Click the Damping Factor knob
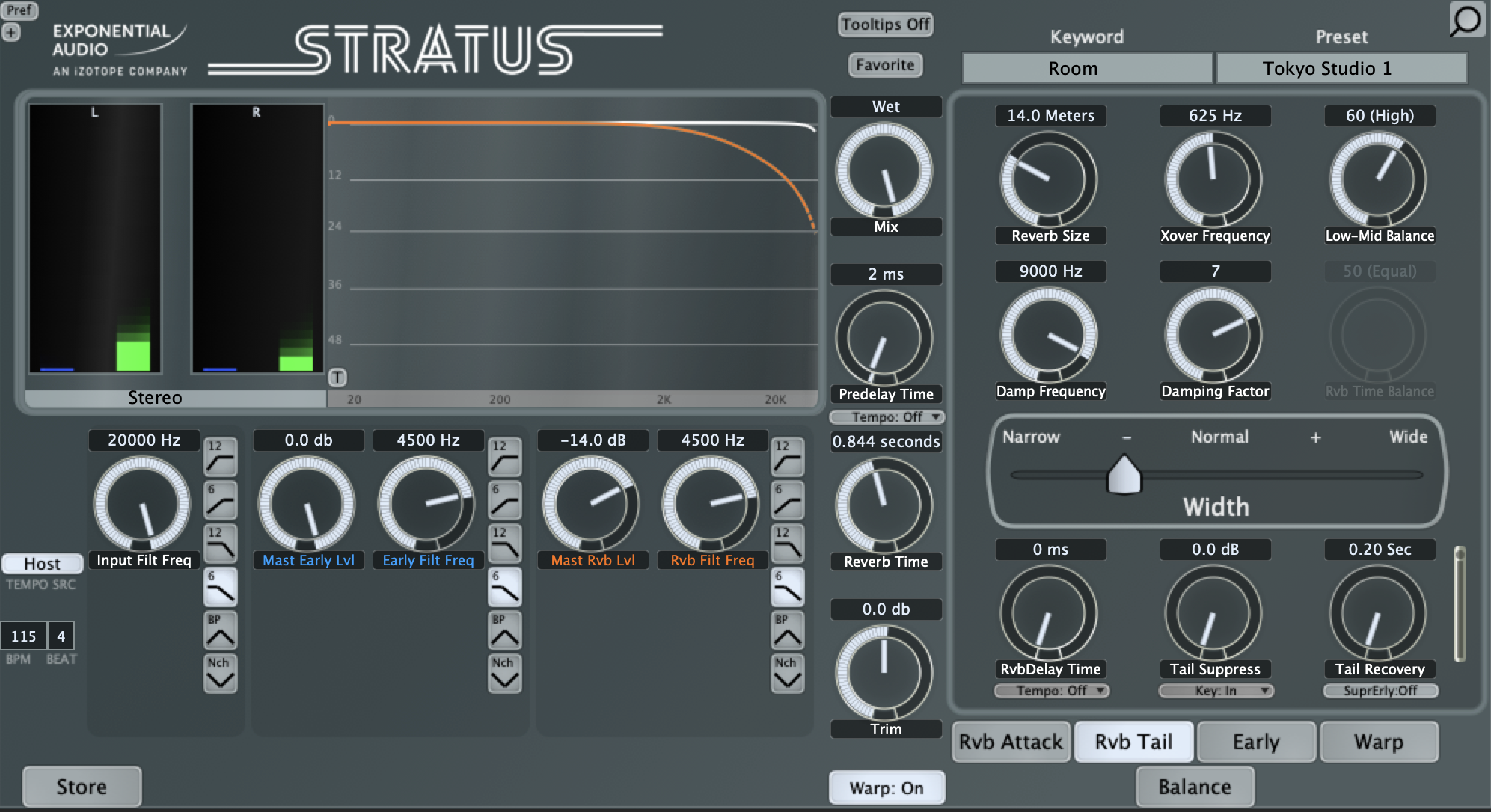Image resolution: width=1491 pixels, height=812 pixels. click(x=1213, y=335)
